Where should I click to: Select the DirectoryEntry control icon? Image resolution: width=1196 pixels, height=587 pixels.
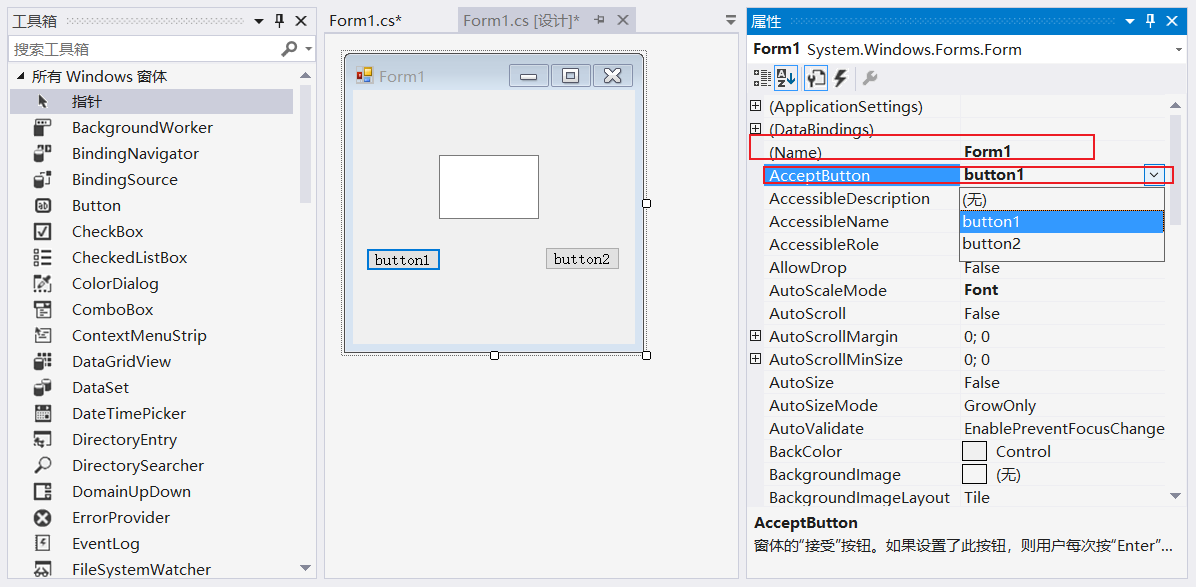43,440
